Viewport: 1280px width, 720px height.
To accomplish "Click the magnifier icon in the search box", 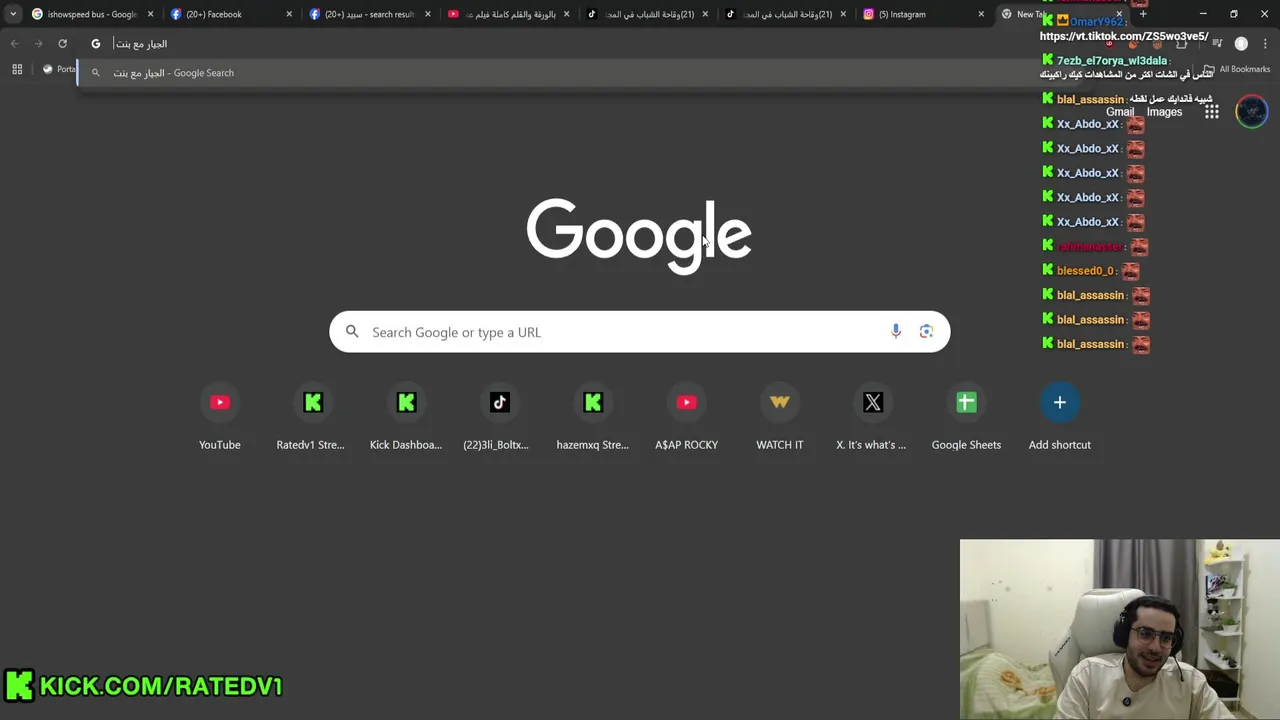I will [352, 332].
